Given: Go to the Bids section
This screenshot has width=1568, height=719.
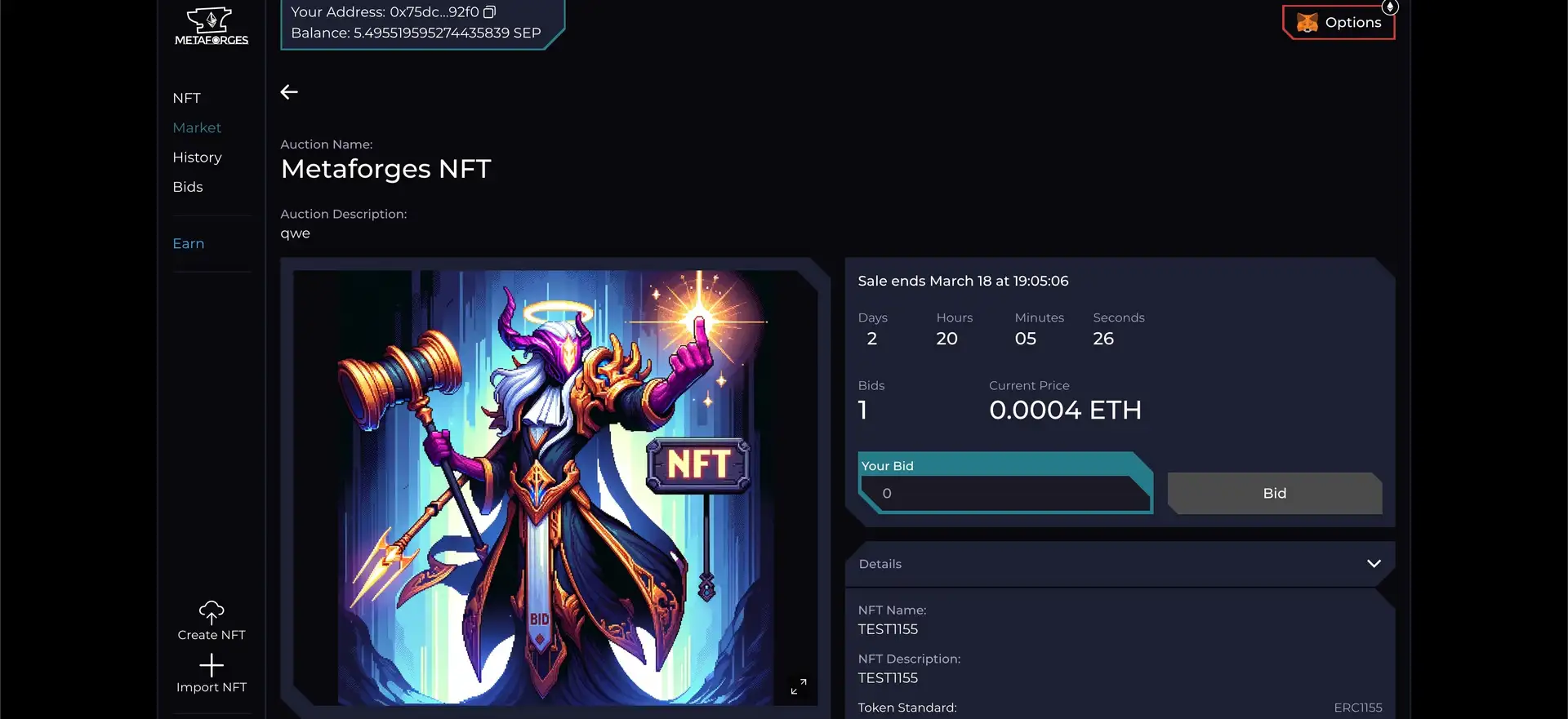Looking at the screenshot, I should (188, 187).
